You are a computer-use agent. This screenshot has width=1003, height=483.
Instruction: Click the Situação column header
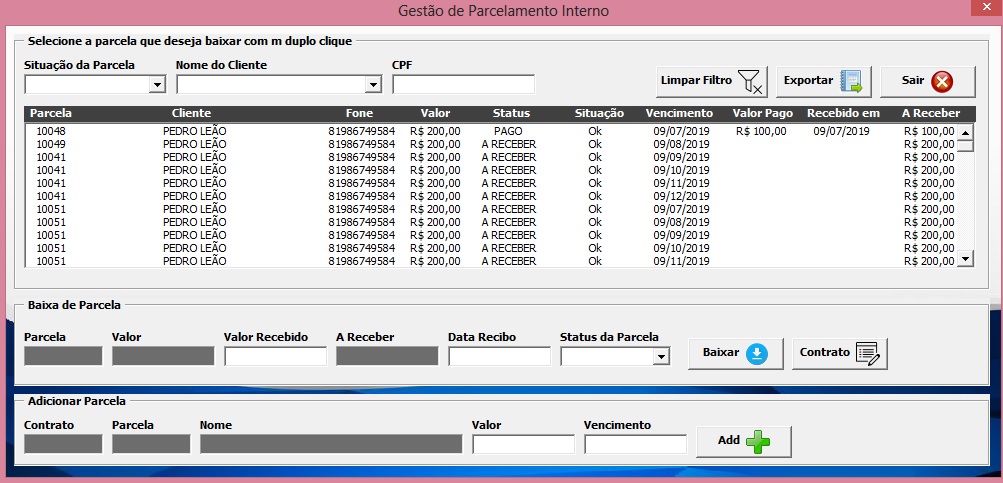599,113
